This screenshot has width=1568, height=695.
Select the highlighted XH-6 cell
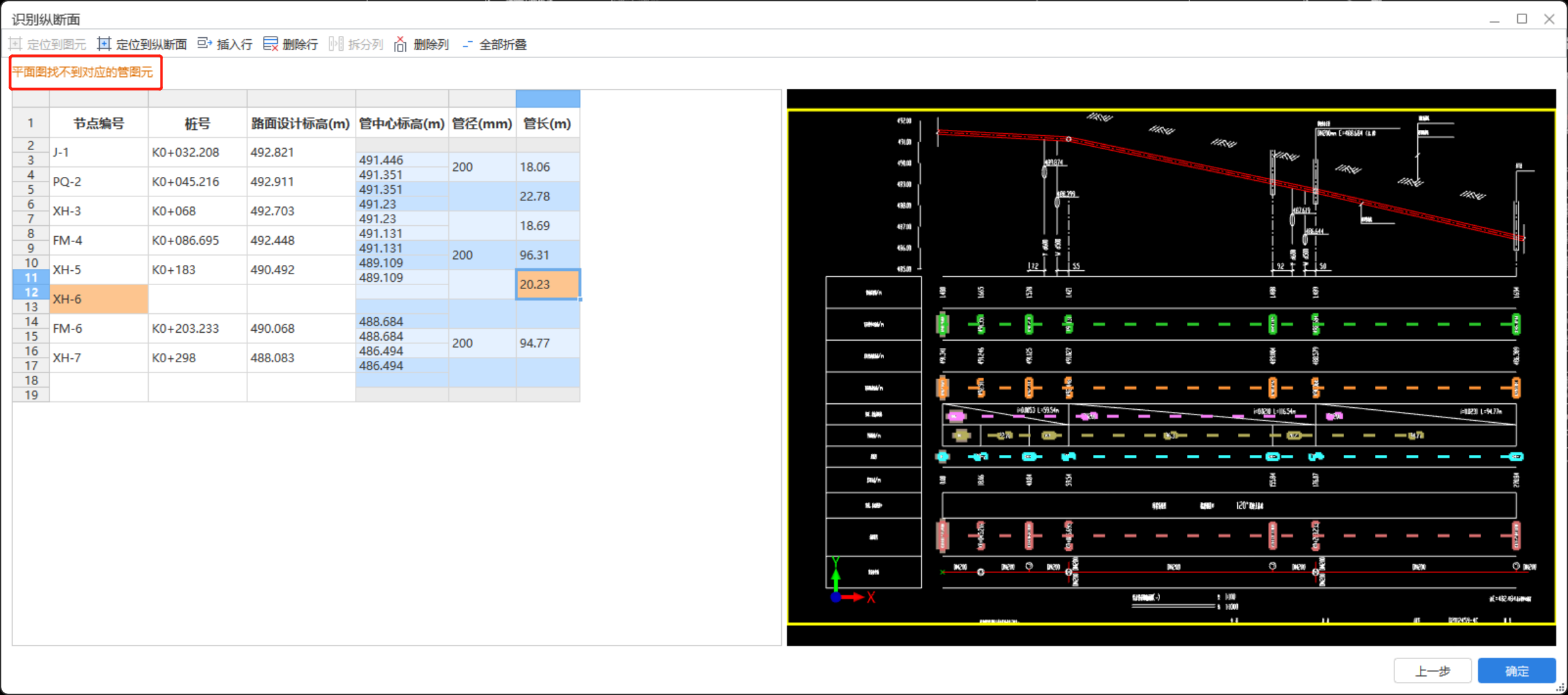pyautogui.click(x=99, y=299)
